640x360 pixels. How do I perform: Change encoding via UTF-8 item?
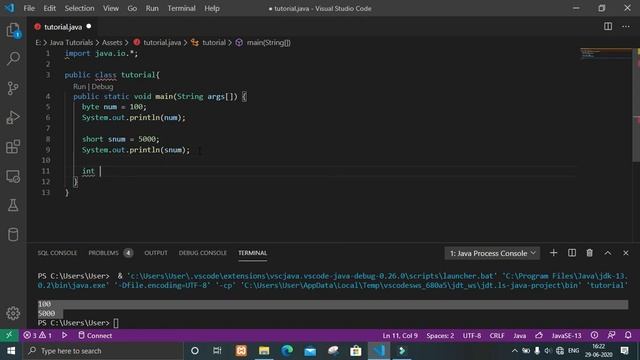(x=472, y=336)
